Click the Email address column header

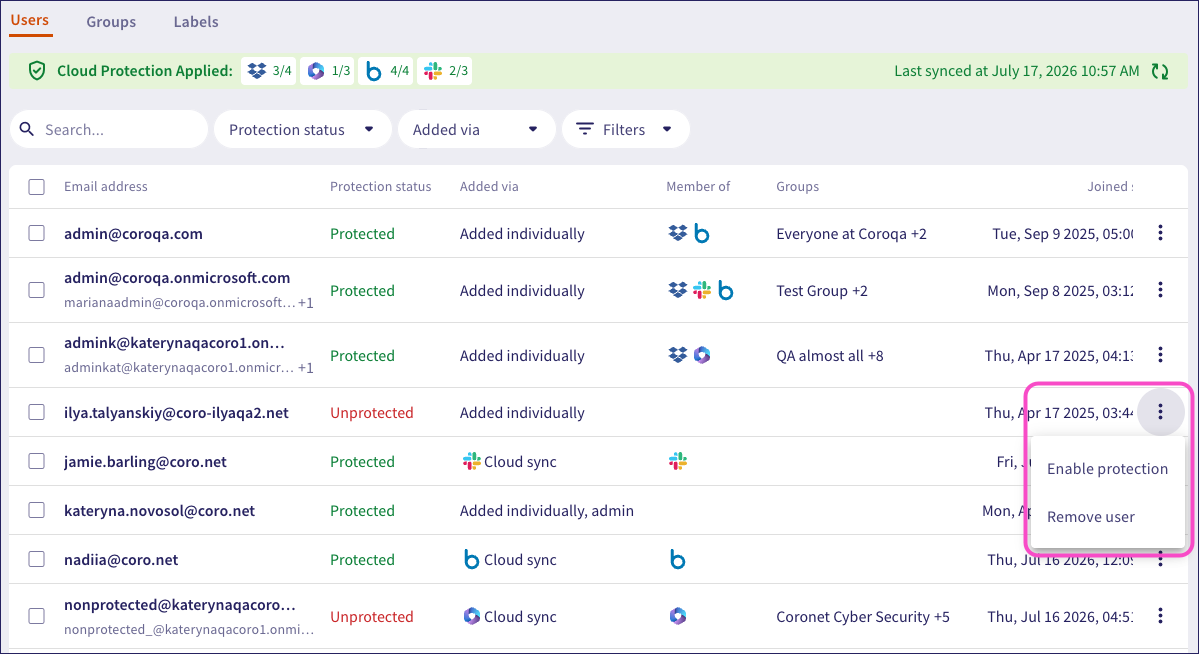(x=106, y=187)
